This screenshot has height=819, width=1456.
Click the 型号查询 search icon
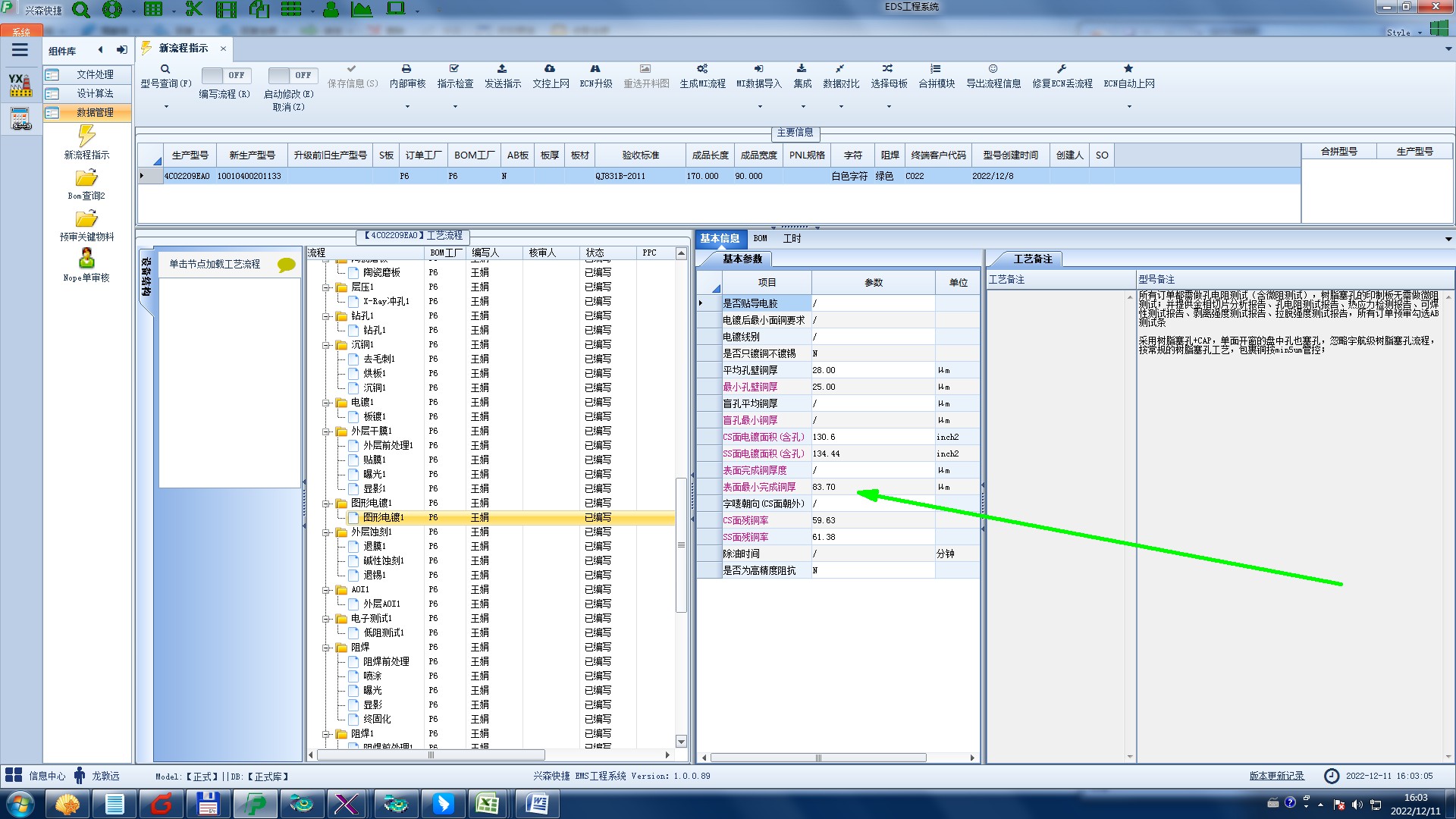[165, 69]
